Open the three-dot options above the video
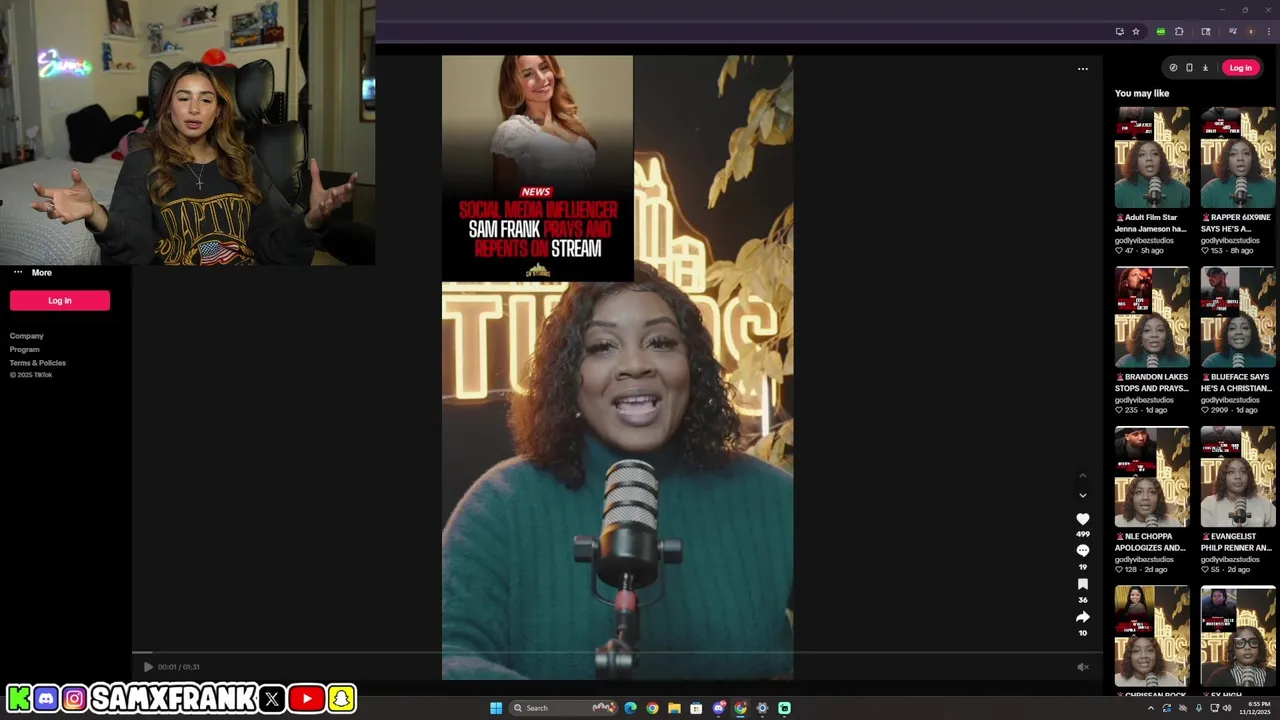This screenshot has height=720, width=1280. [1082, 69]
